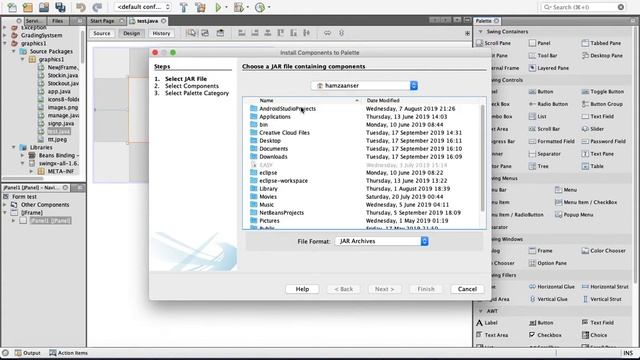The width and height of the screenshot is (640, 360).
Task: Collapse the Swing Containers palette section
Action: [x=480, y=31]
